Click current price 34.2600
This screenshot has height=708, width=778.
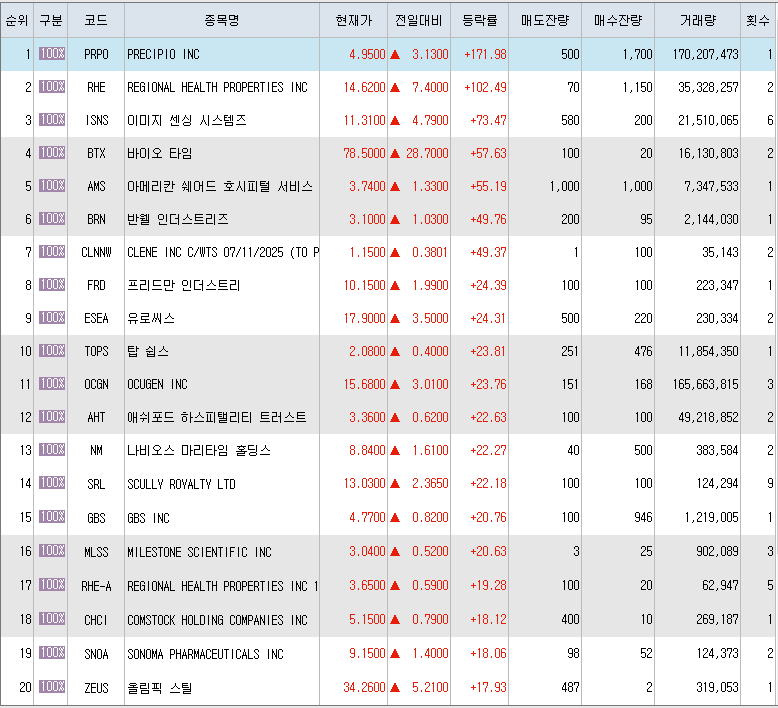[x=364, y=687]
